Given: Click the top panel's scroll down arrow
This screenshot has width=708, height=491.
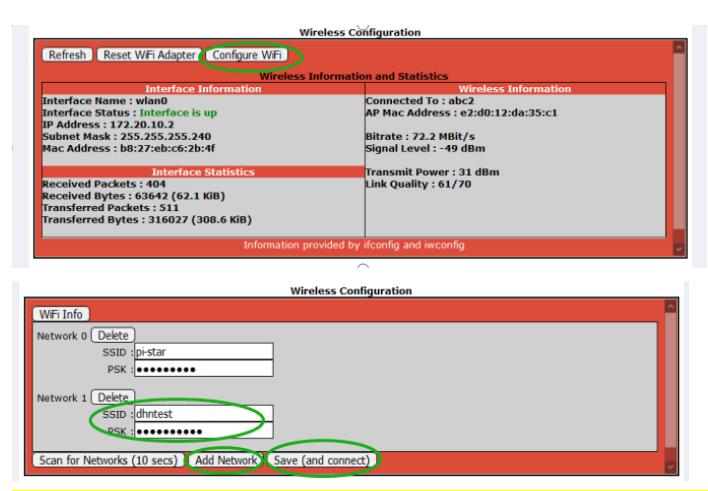Looking at the screenshot, I should pyautogui.click(x=680, y=248).
